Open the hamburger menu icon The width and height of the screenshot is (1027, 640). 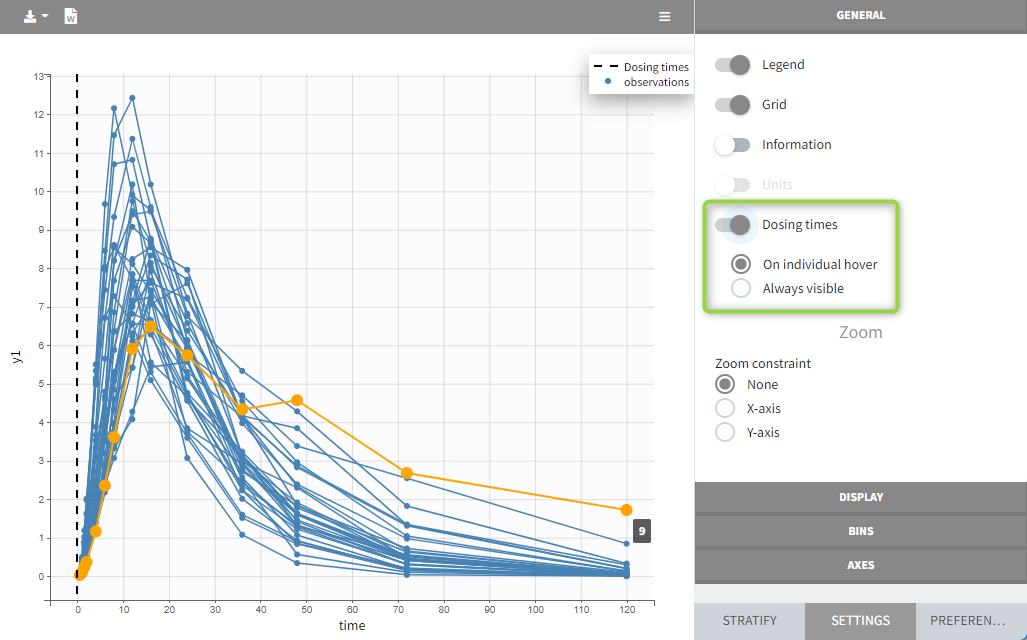click(665, 17)
